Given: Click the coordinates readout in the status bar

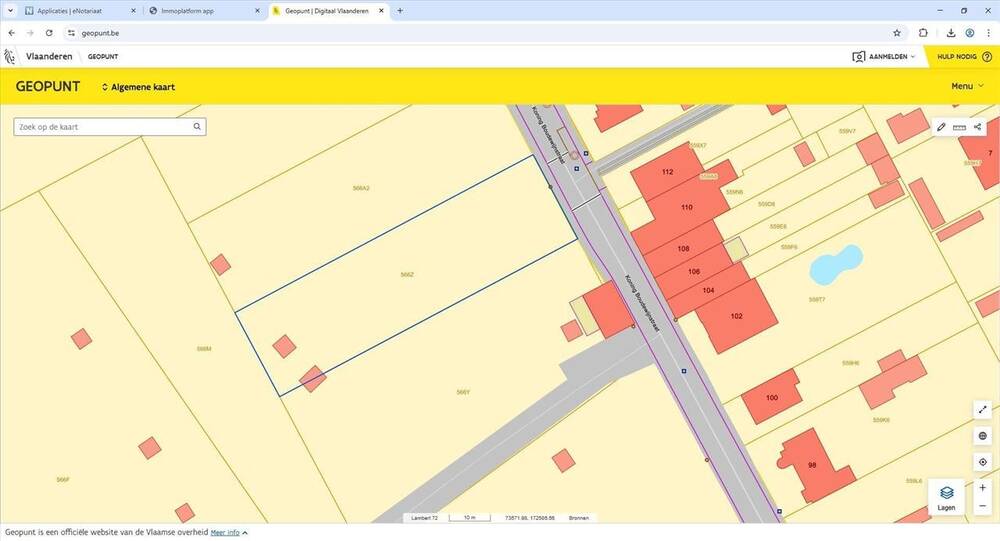Looking at the screenshot, I should [530, 518].
